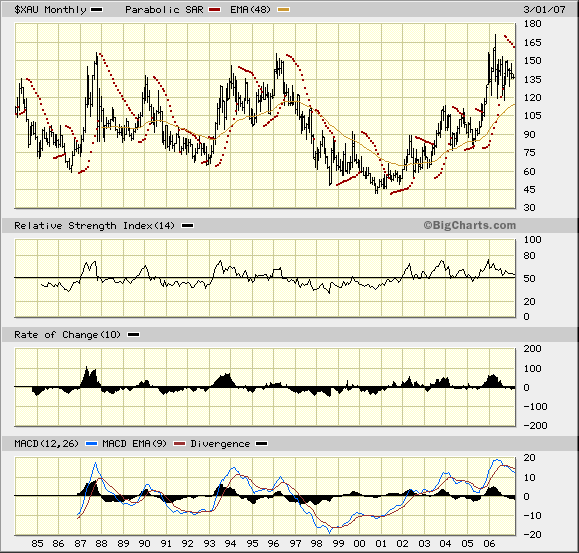Viewport: 579px width, 553px height.
Task: Click the $XAU Monthly title text
Action: point(50,10)
